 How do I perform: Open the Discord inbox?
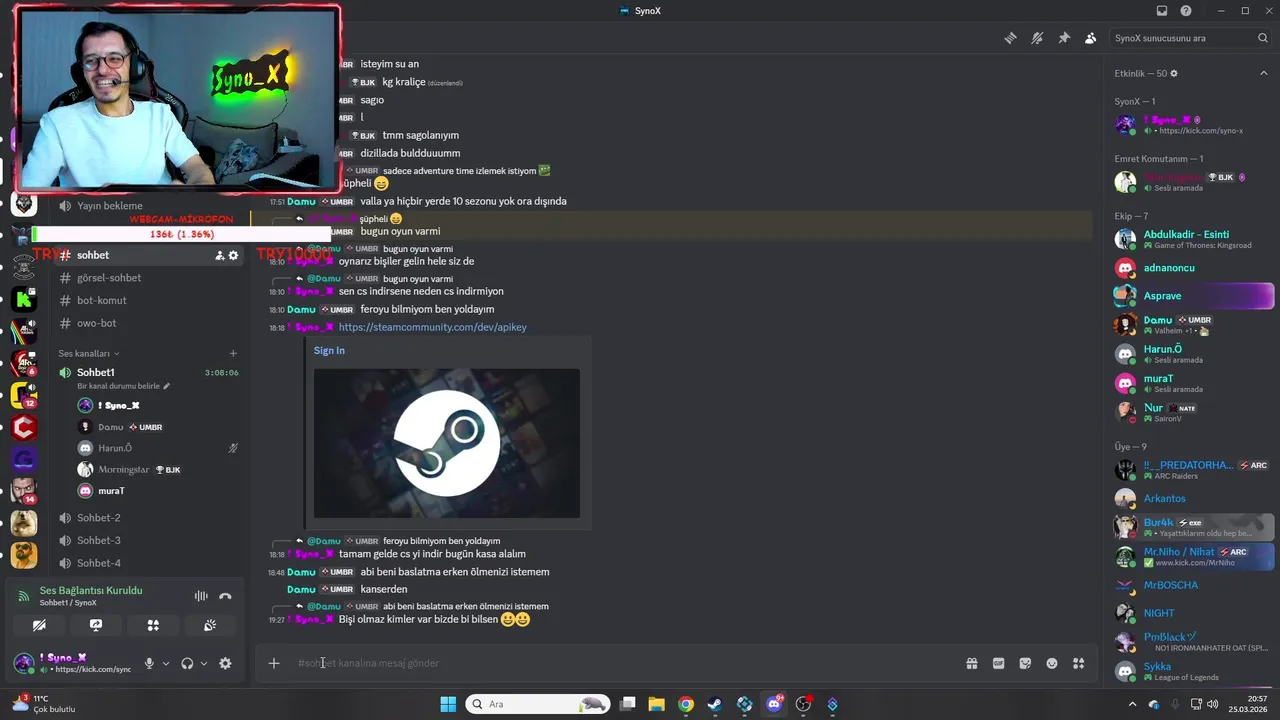1162,11
